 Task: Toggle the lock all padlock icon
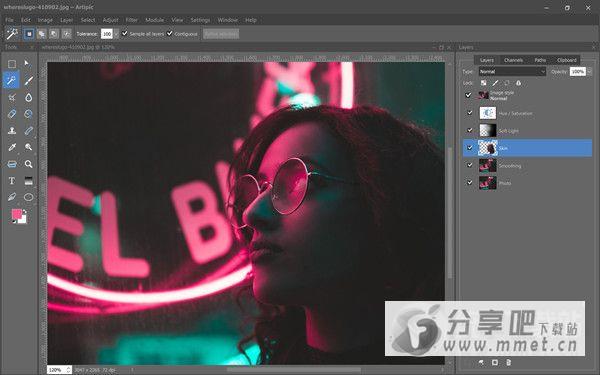coord(518,83)
